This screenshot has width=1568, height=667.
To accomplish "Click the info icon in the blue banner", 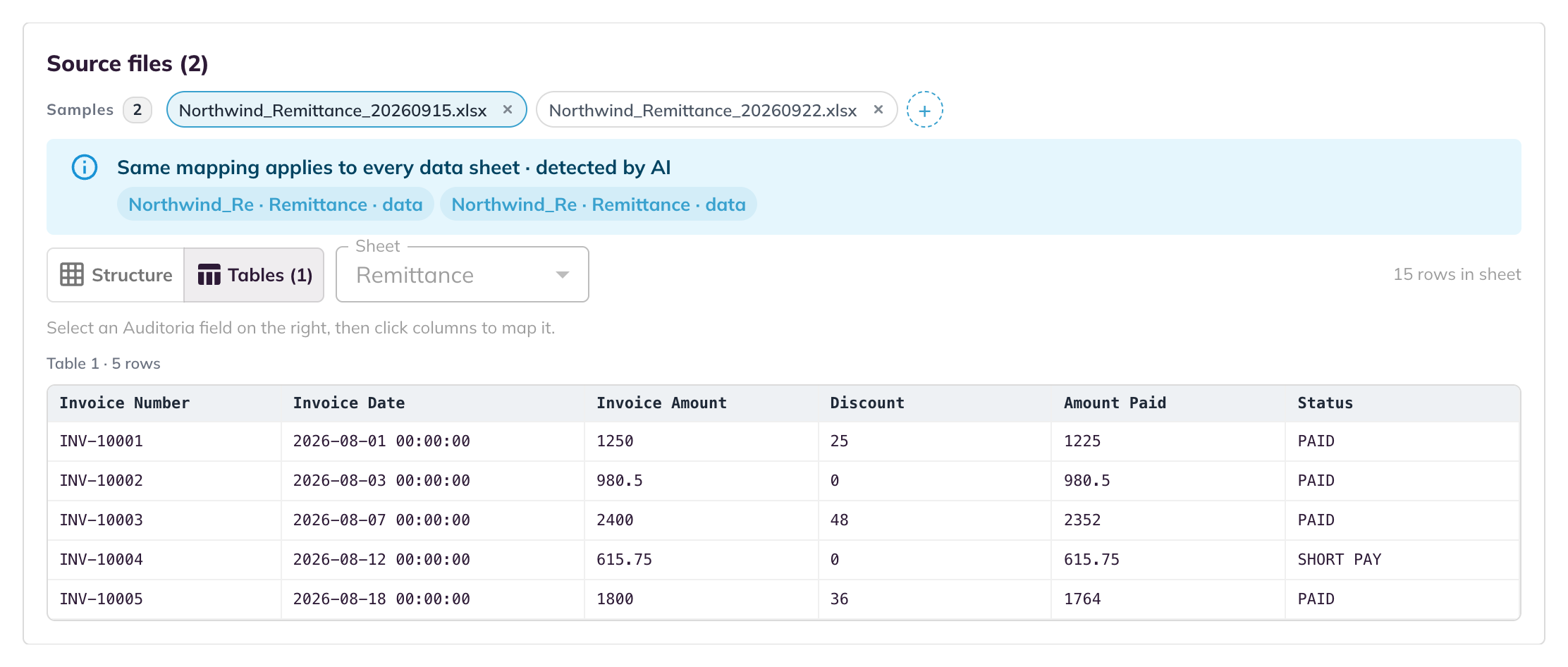I will point(85,167).
